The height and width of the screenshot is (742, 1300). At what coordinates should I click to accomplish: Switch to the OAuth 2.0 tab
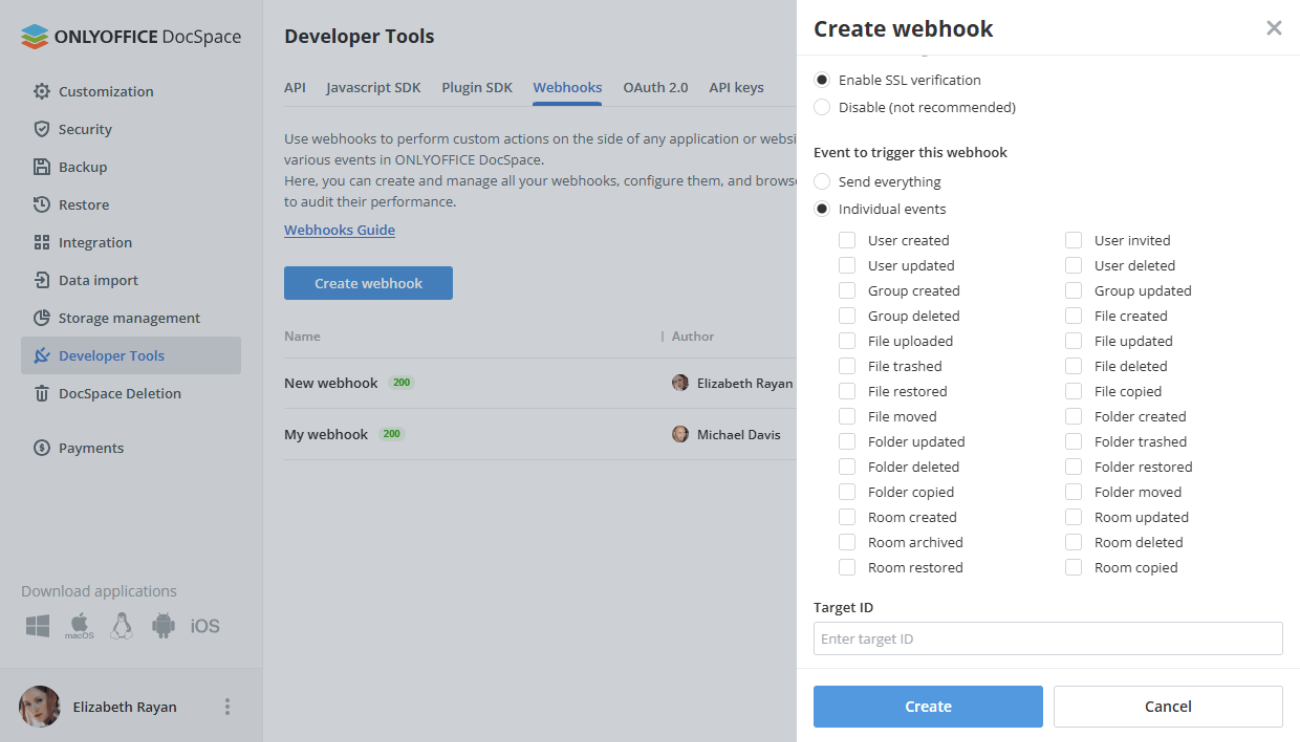(655, 87)
